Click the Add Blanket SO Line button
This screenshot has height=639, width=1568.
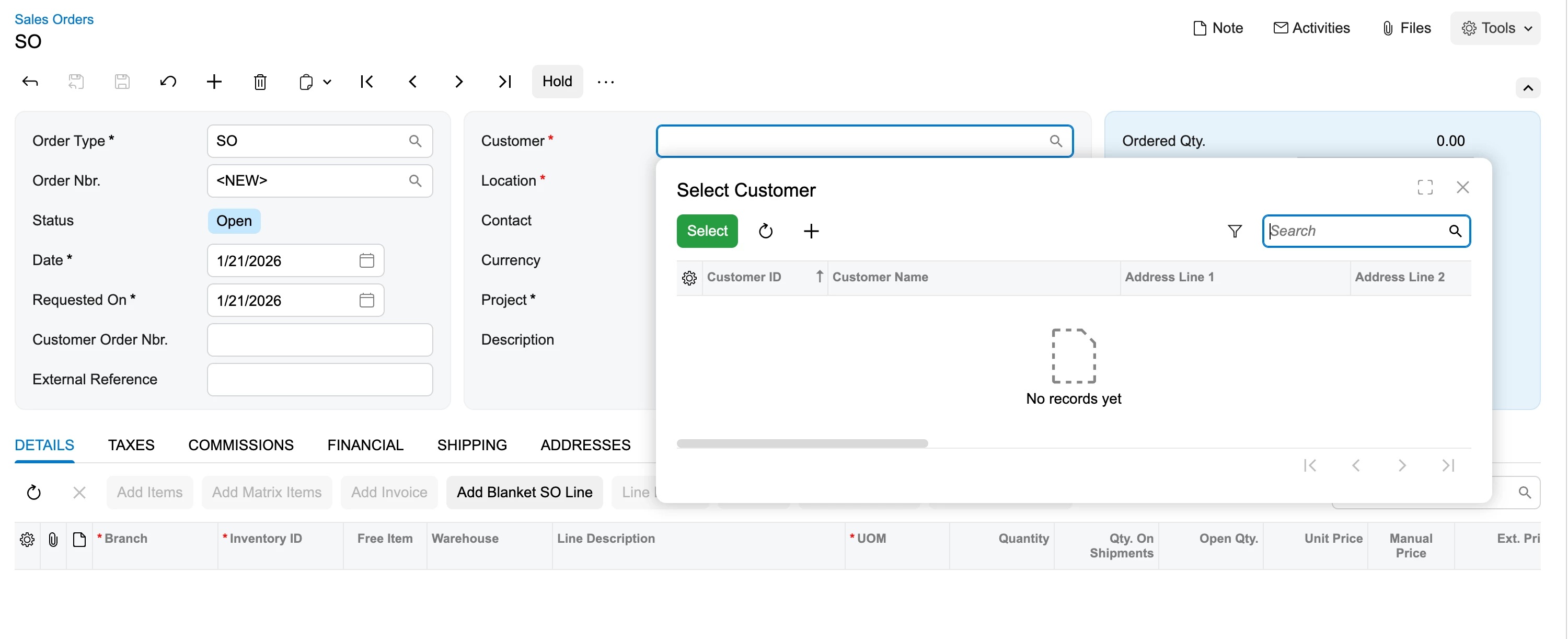[524, 492]
